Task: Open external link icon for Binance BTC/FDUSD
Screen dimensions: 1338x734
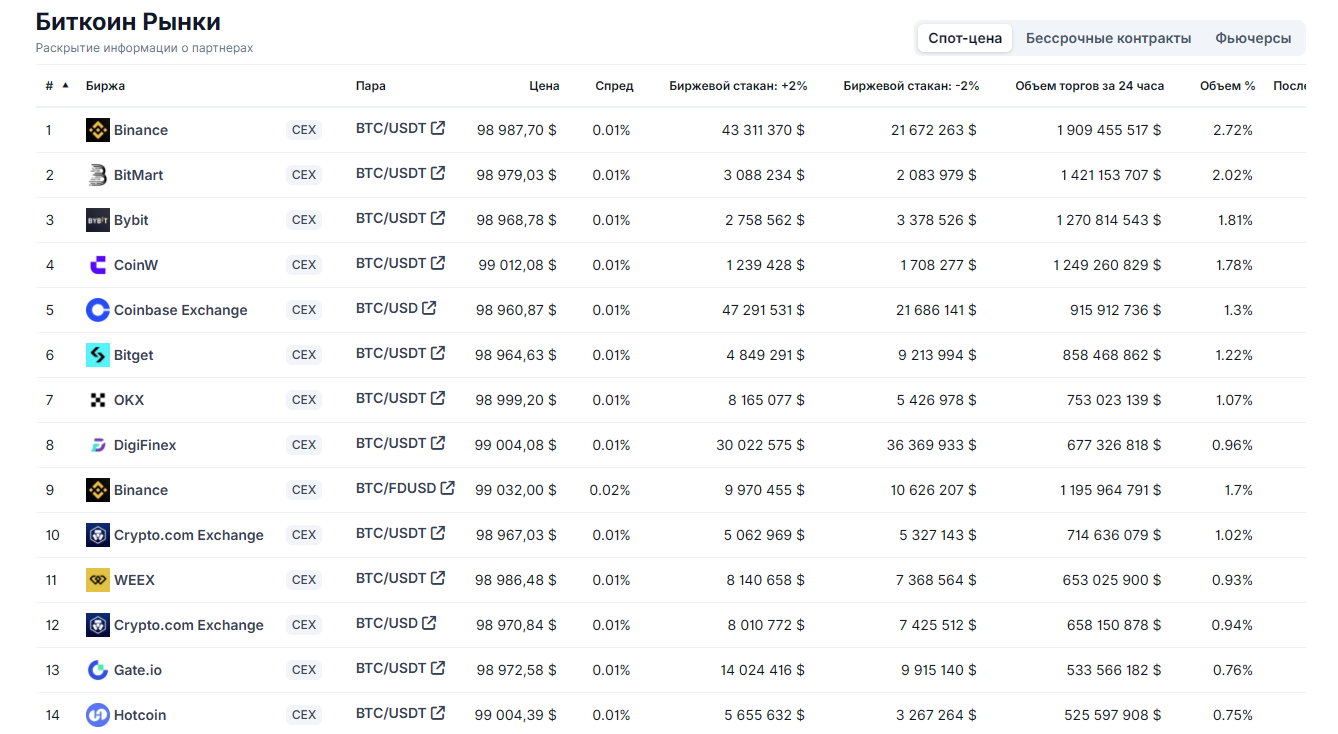Action: pyautogui.click(x=448, y=488)
